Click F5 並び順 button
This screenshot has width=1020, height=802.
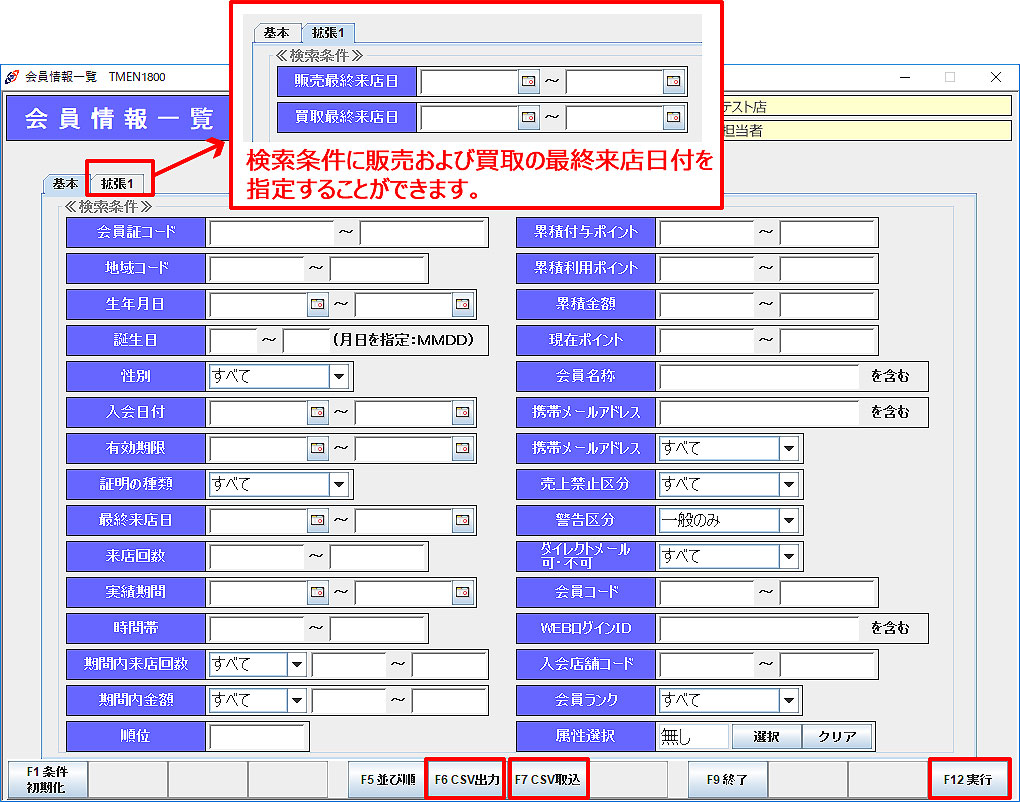coord(388,779)
